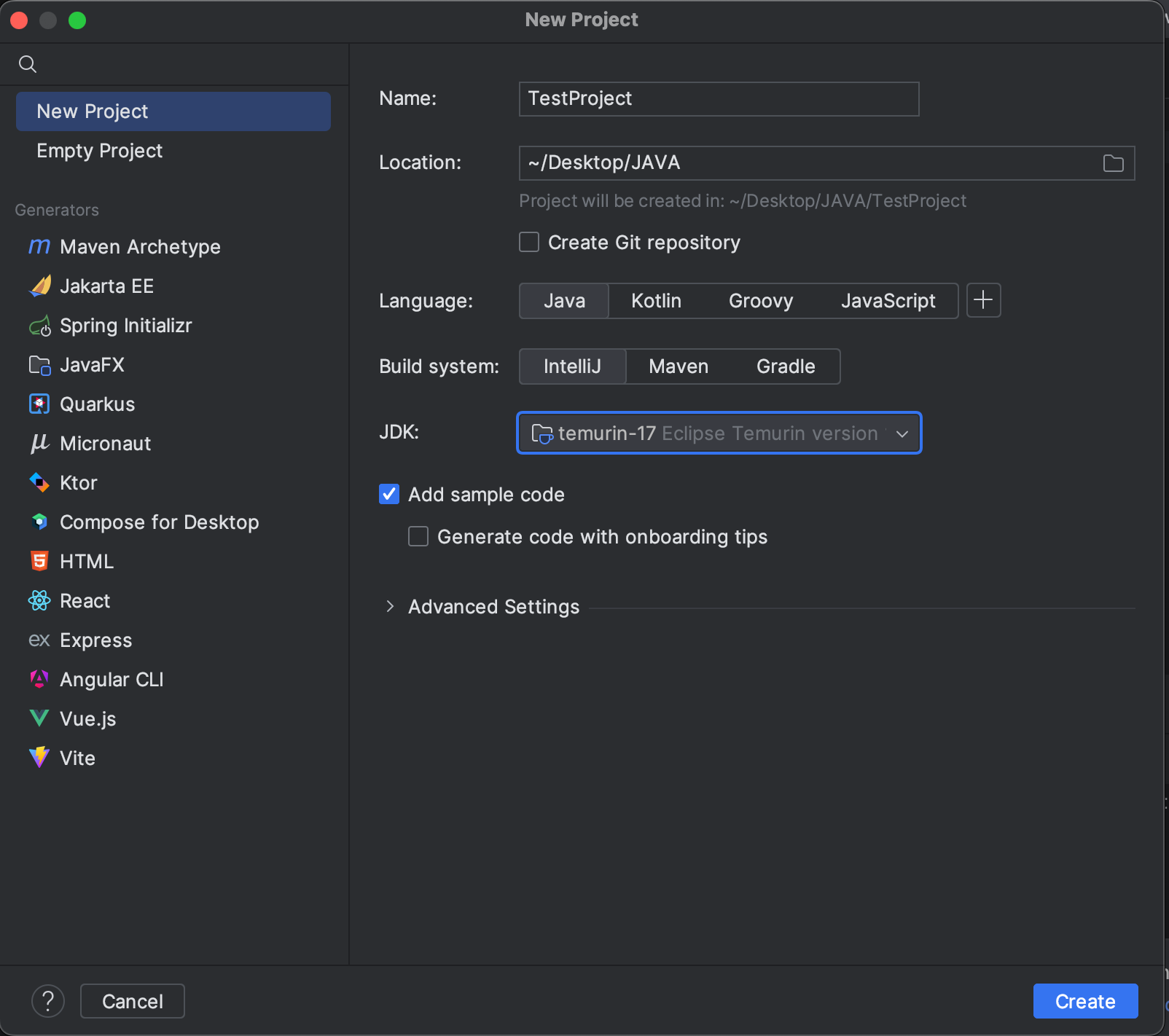Viewport: 1169px width, 1036px height.
Task: Click the Build system: label
Action: [439, 366]
